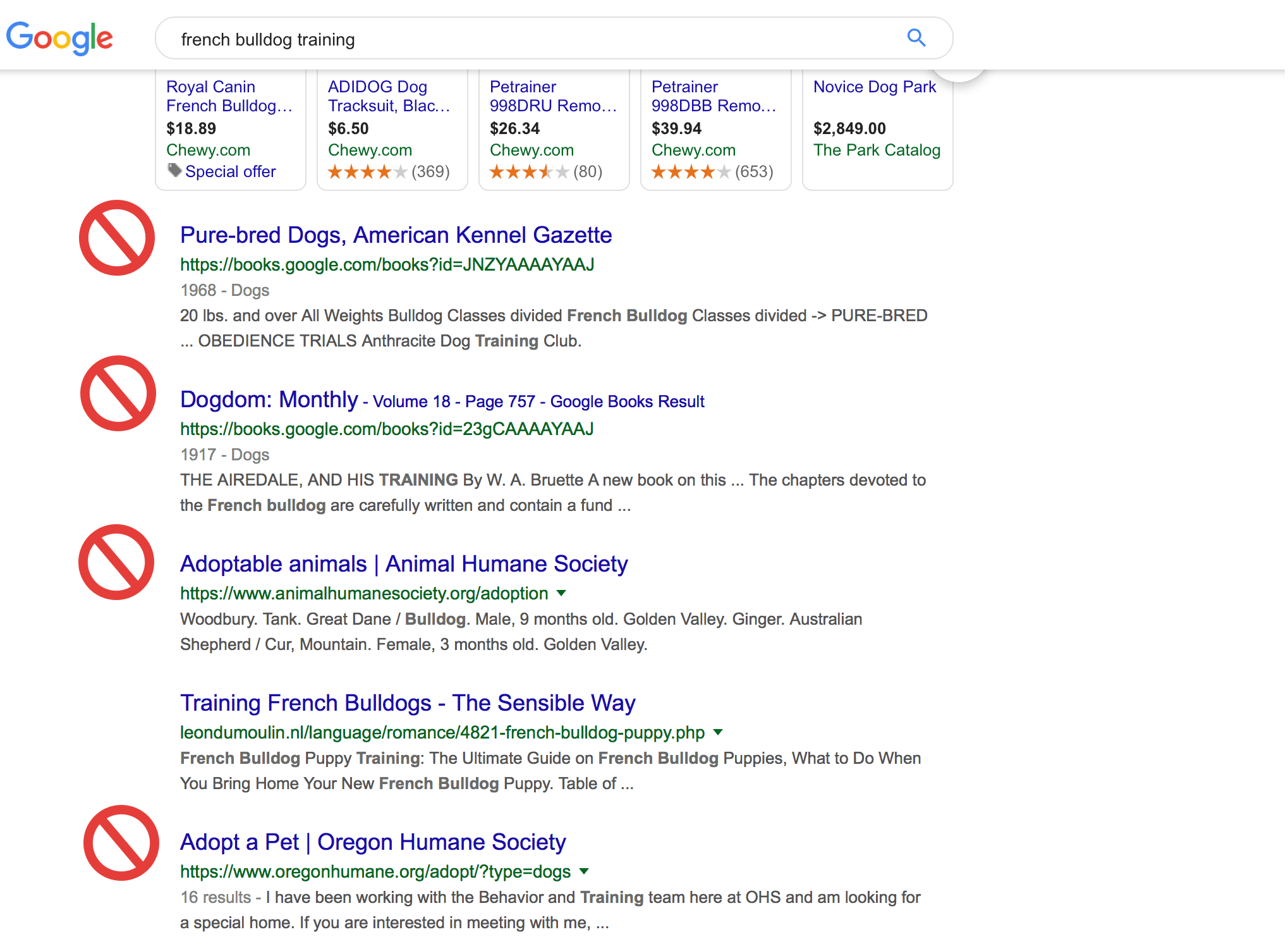This screenshot has width=1288, height=951.
Task: Expand dropdown arrow next to animalhumanesociety.org URL
Action: [x=561, y=593]
